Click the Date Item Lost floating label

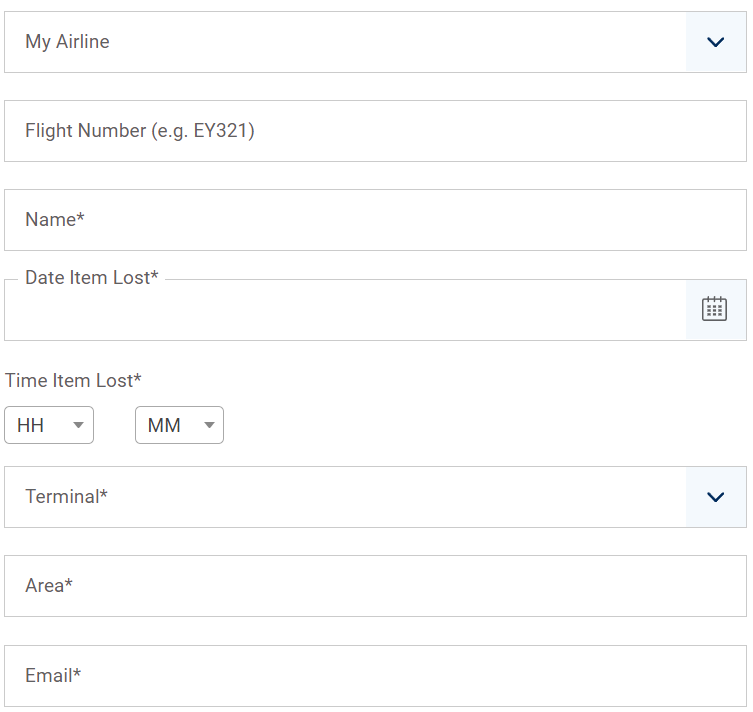[92, 278]
